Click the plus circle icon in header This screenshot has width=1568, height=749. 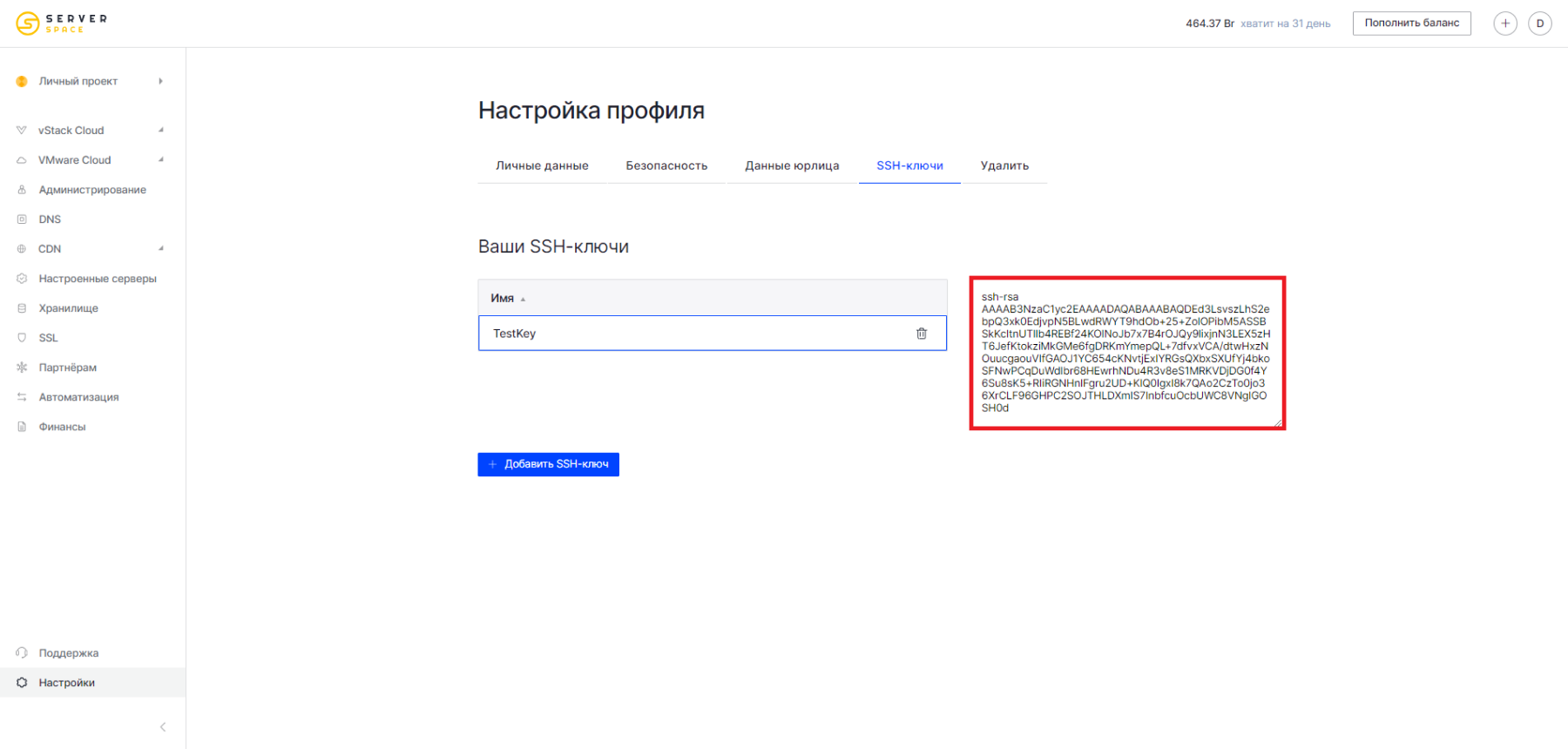pyautogui.click(x=1505, y=24)
